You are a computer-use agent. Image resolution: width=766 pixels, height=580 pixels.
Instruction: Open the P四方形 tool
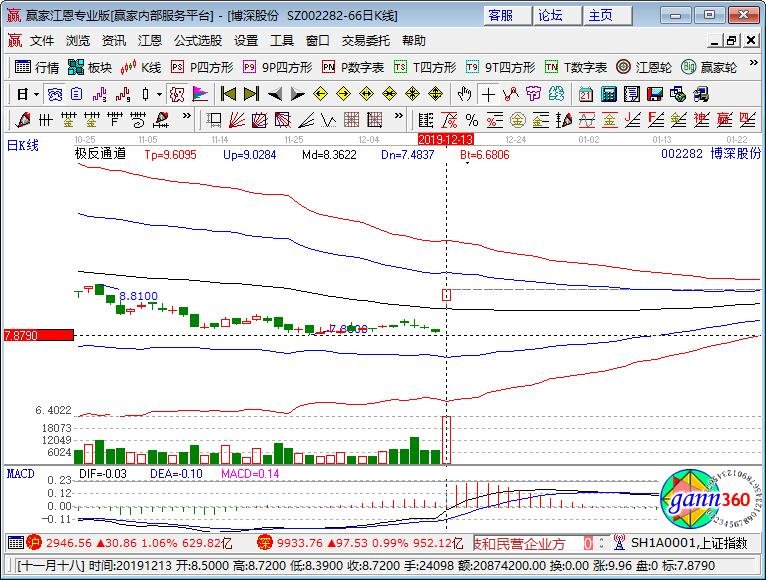click(202, 67)
